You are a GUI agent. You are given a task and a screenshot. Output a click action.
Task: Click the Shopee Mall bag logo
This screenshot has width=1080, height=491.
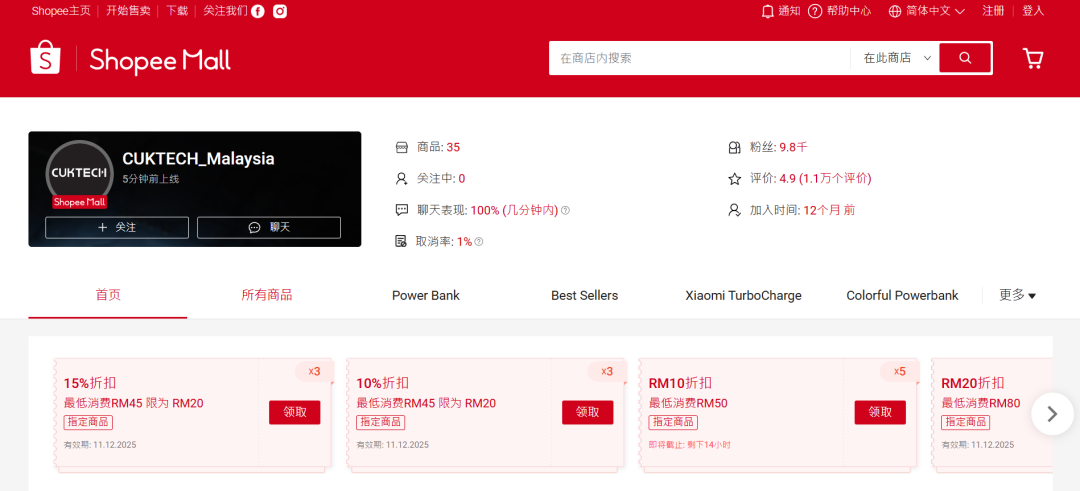(46, 59)
